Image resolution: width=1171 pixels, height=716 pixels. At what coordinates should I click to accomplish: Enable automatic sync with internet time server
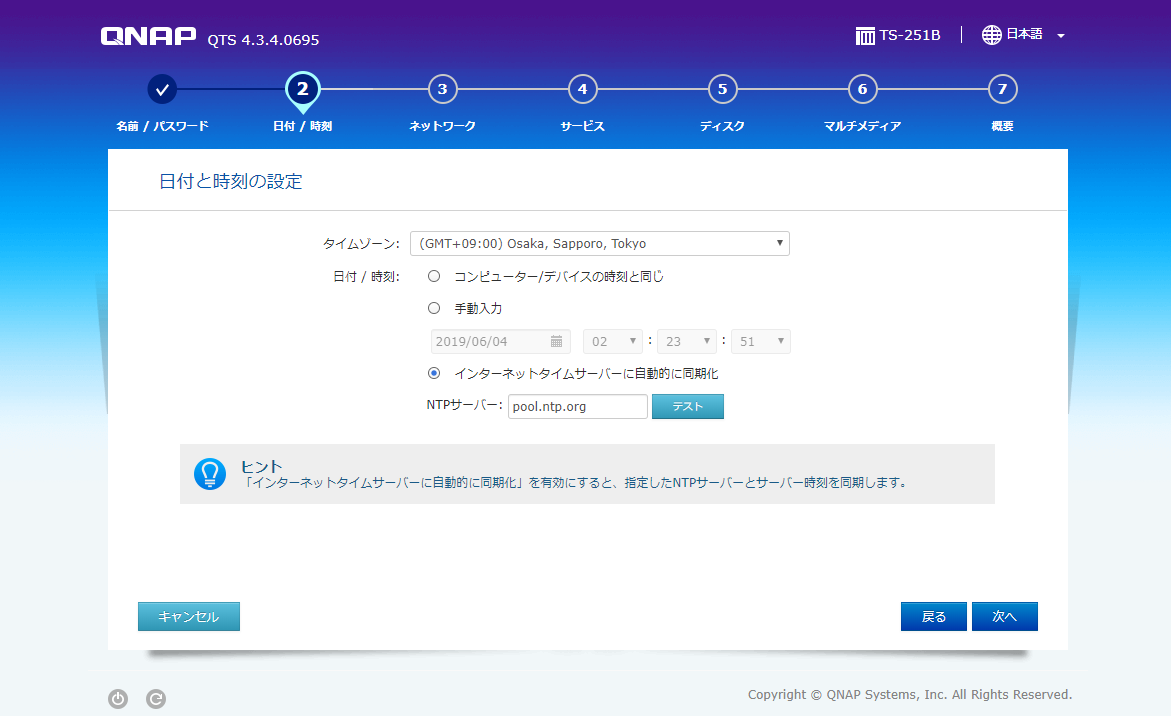coord(433,373)
